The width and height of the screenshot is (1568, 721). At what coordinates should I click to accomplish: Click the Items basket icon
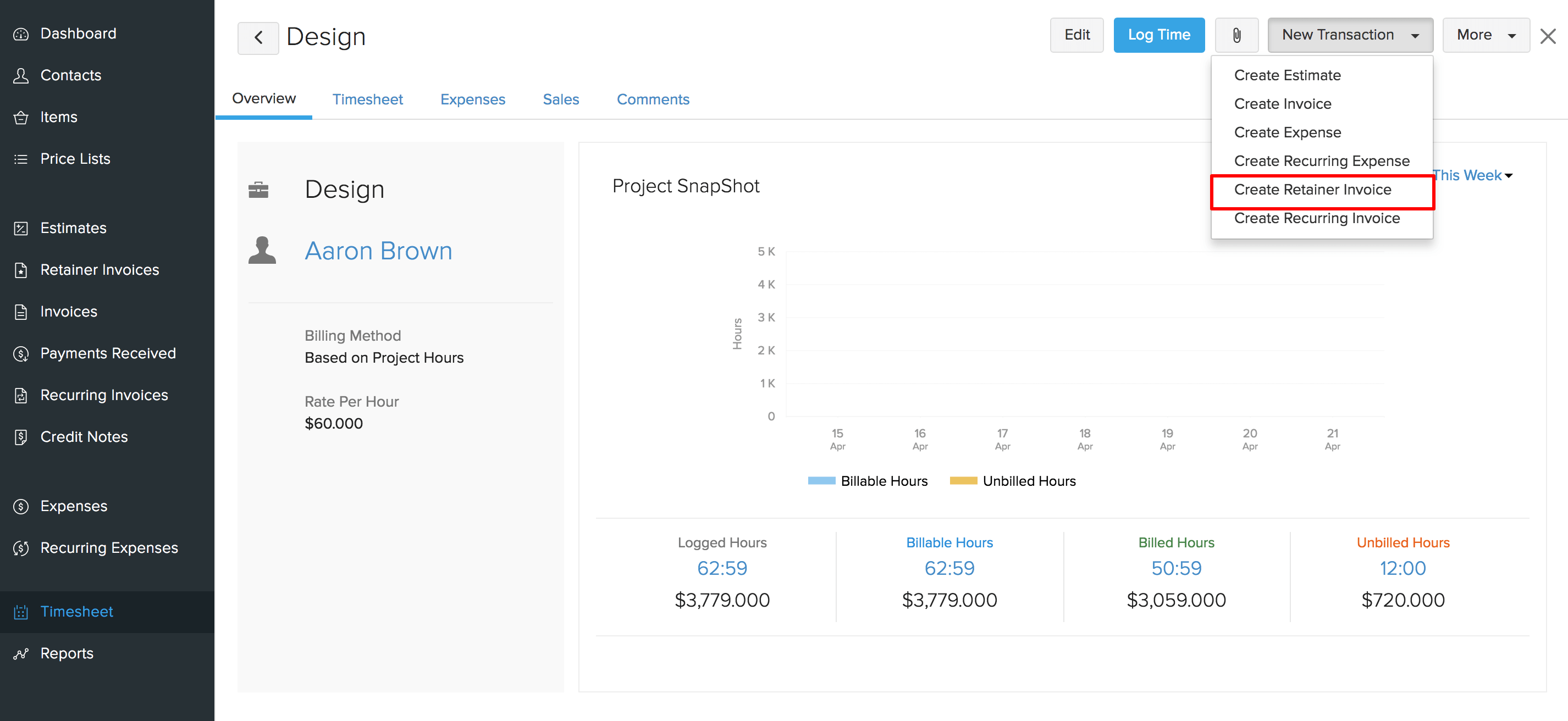click(21, 118)
